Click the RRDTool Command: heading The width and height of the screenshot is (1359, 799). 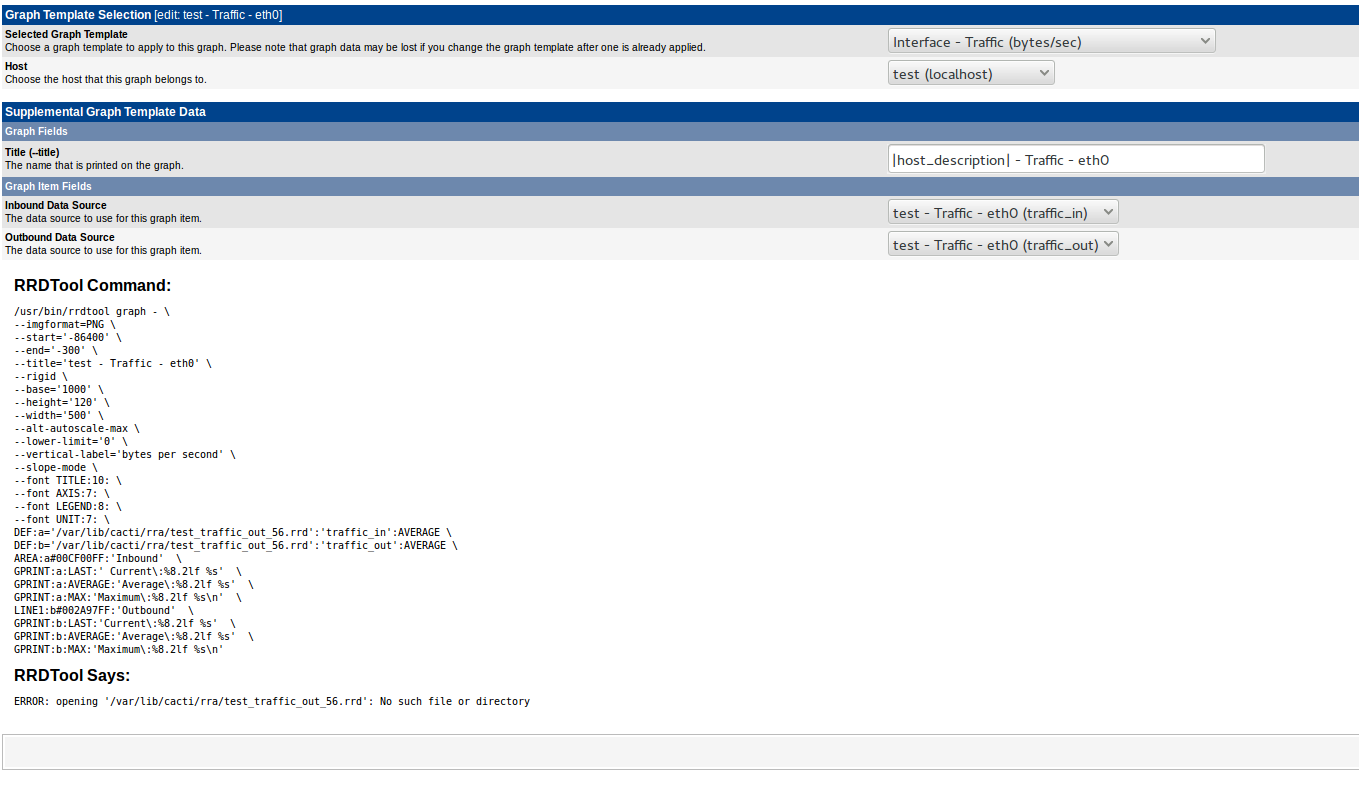click(93, 285)
